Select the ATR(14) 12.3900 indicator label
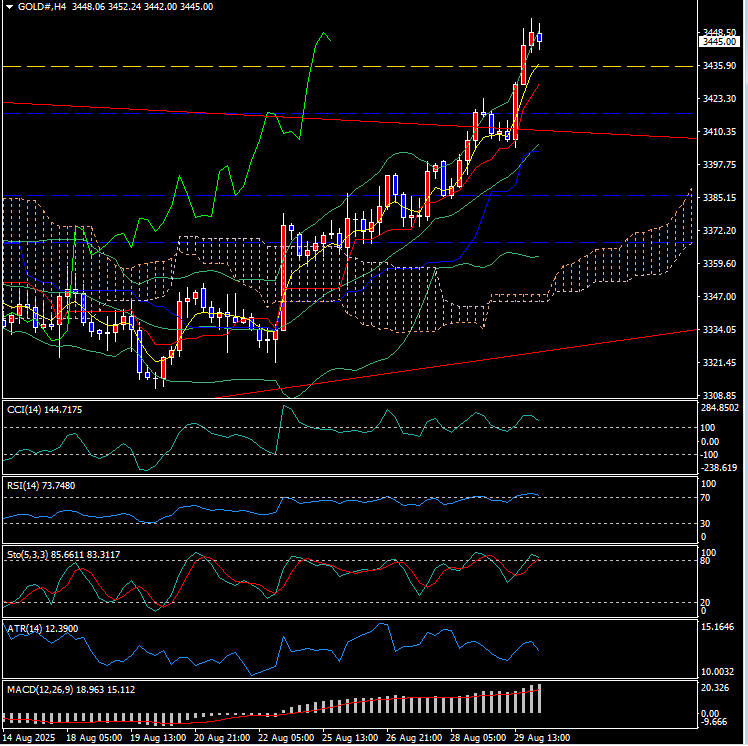 42,629
